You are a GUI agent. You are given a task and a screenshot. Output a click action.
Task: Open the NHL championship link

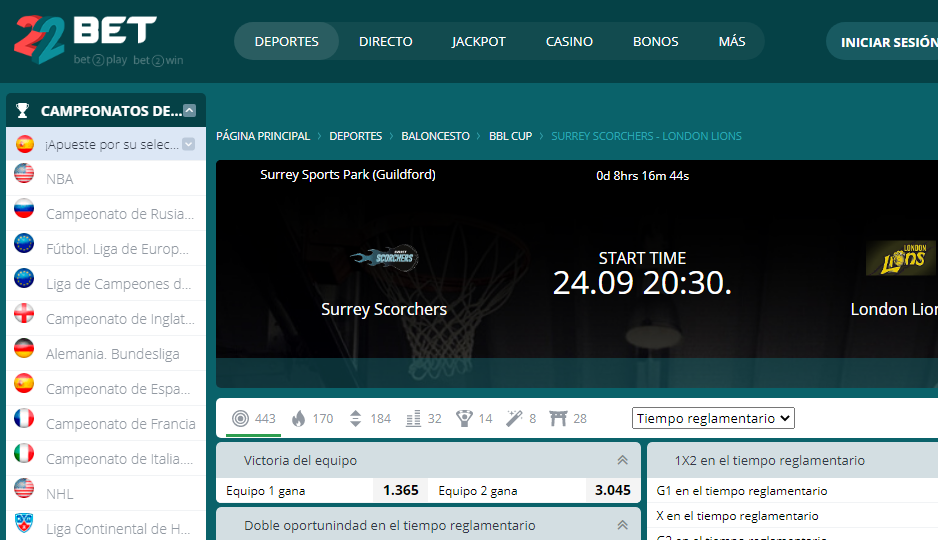(x=60, y=494)
